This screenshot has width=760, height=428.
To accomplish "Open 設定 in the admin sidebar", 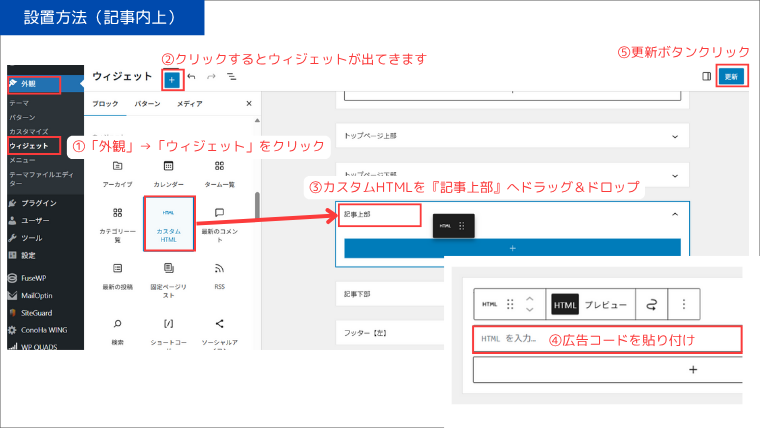I will coord(28,255).
